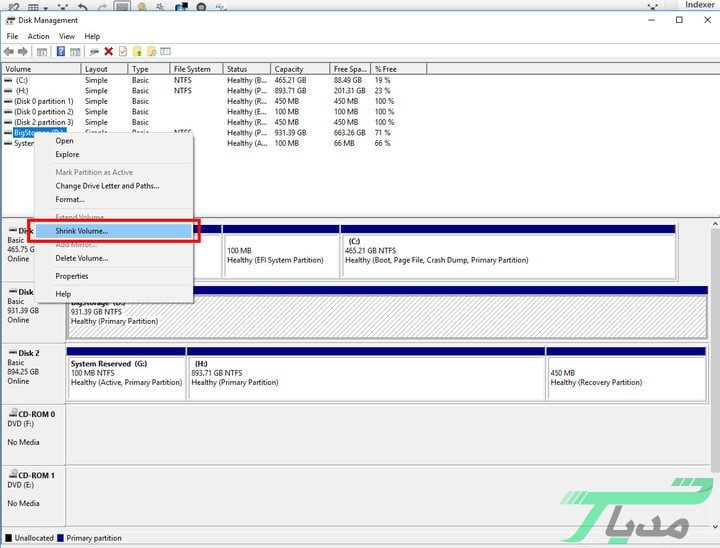Sort by the Capacity column header

click(289, 69)
